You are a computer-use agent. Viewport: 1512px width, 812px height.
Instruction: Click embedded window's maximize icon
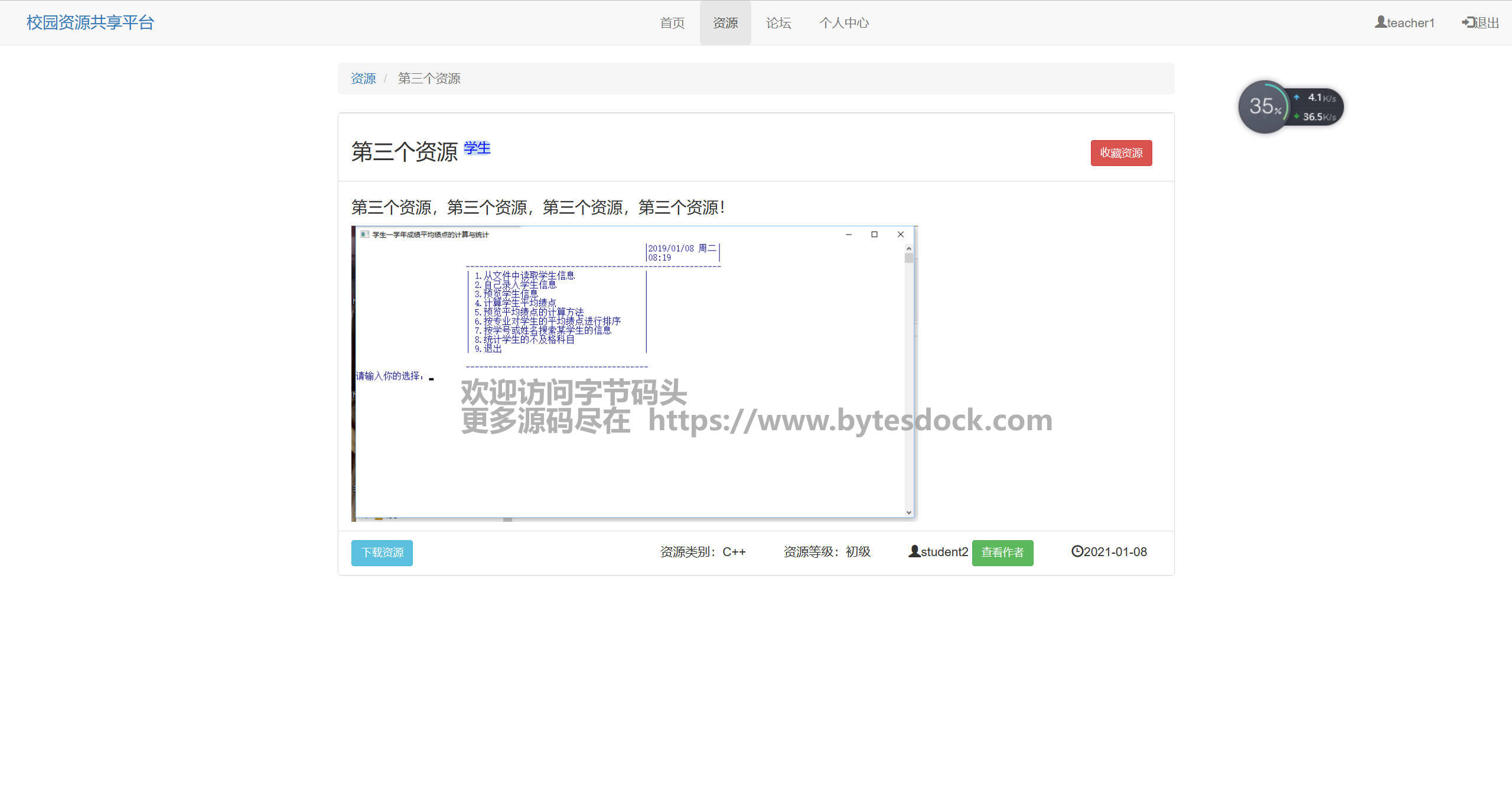coord(874,235)
